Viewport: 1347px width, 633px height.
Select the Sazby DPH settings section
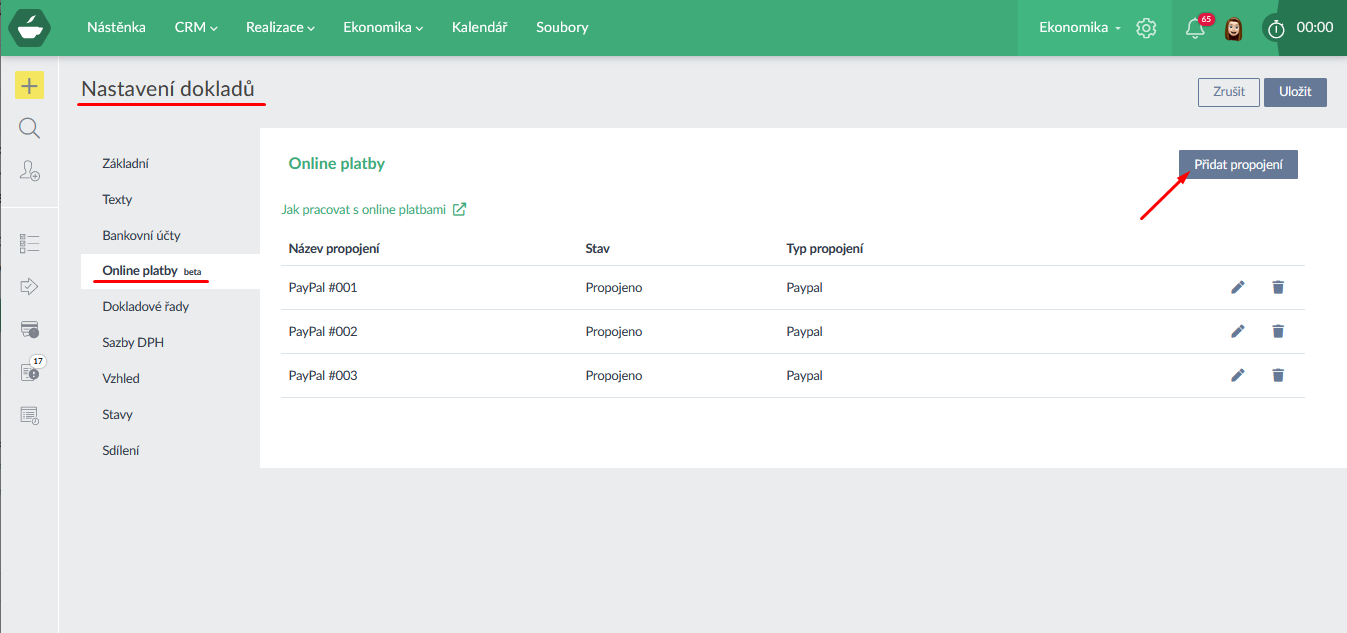(133, 342)
